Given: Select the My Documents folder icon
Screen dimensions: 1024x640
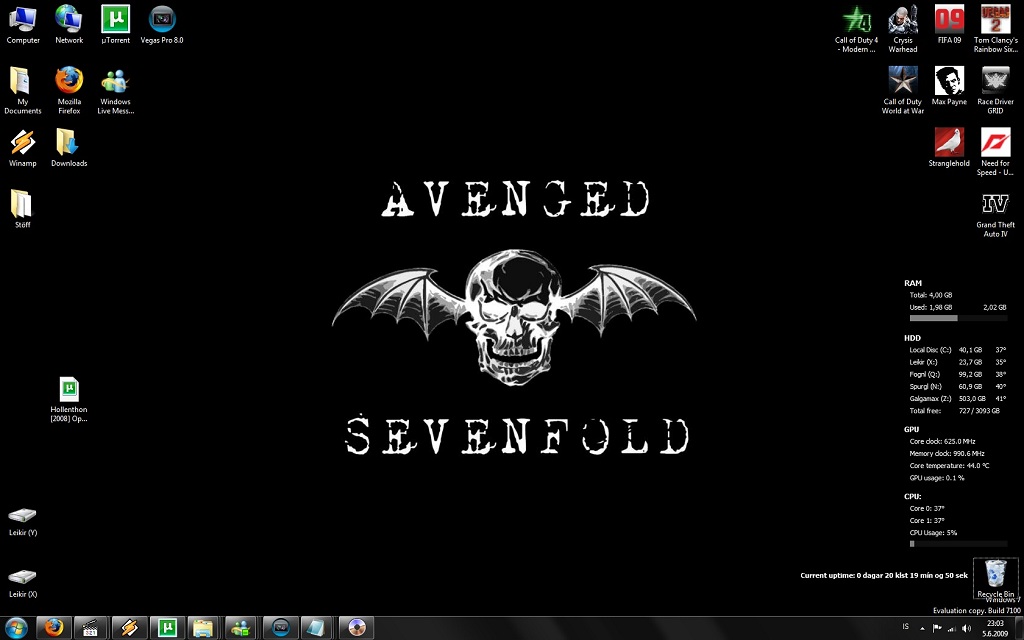Looking at the screenshot, I should pyautogui.click(x=22, y=90).
